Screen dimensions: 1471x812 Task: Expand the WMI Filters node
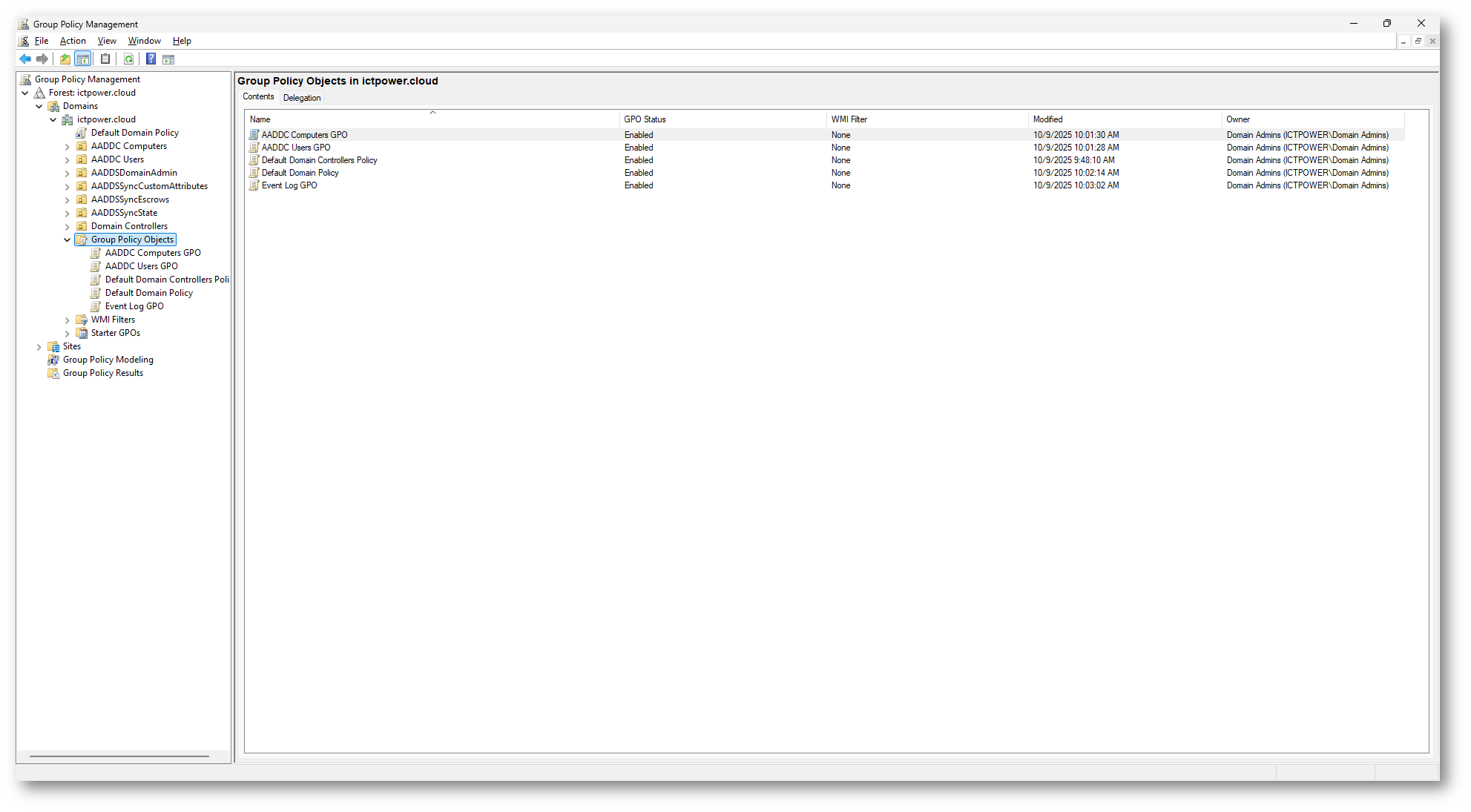pos(68,320)
